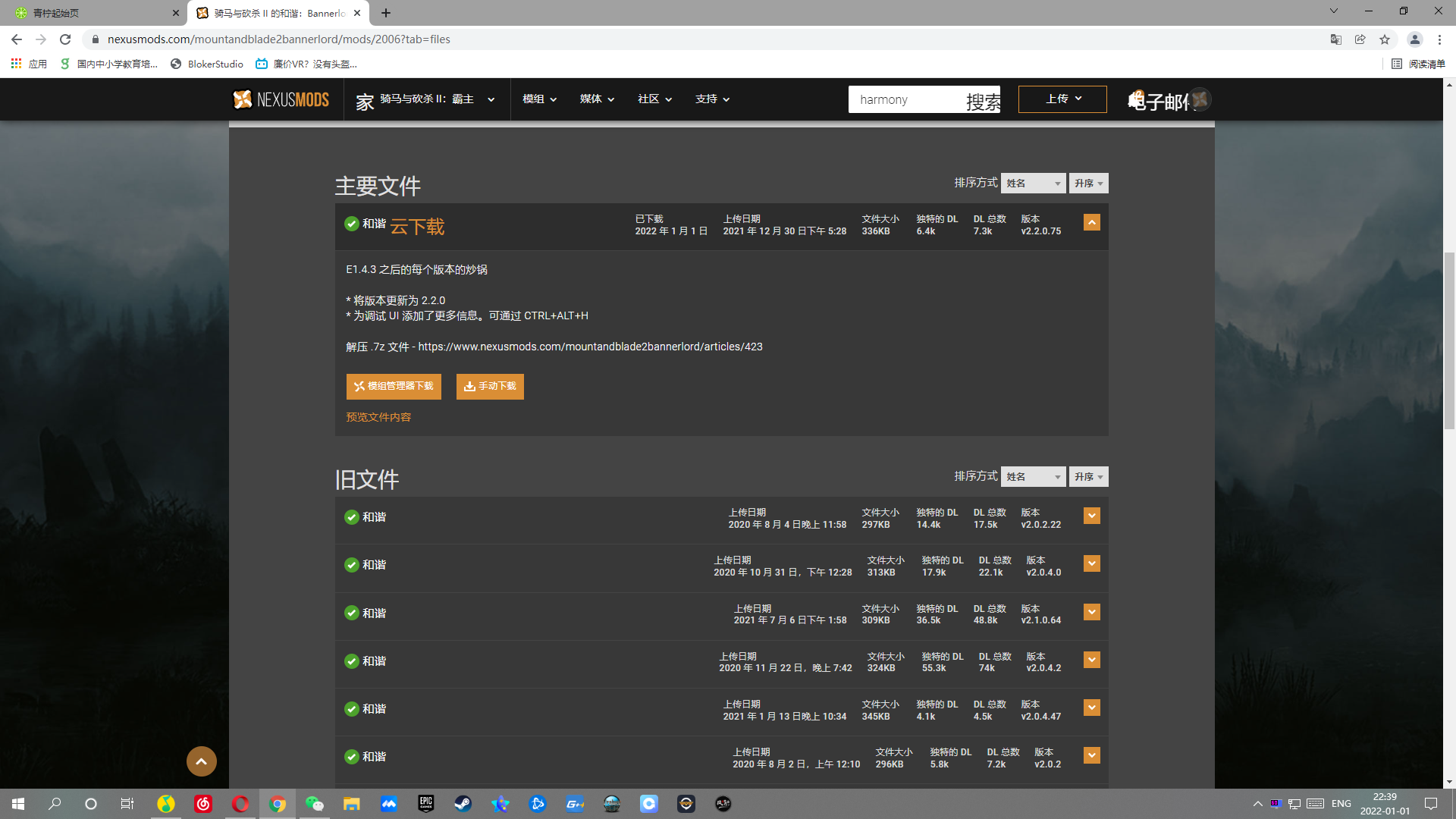Image resolution: width=1456 pixels, height=819 pixels.
Task: Open the 应用 apps bookmark
Action: (x=29, y=64)
